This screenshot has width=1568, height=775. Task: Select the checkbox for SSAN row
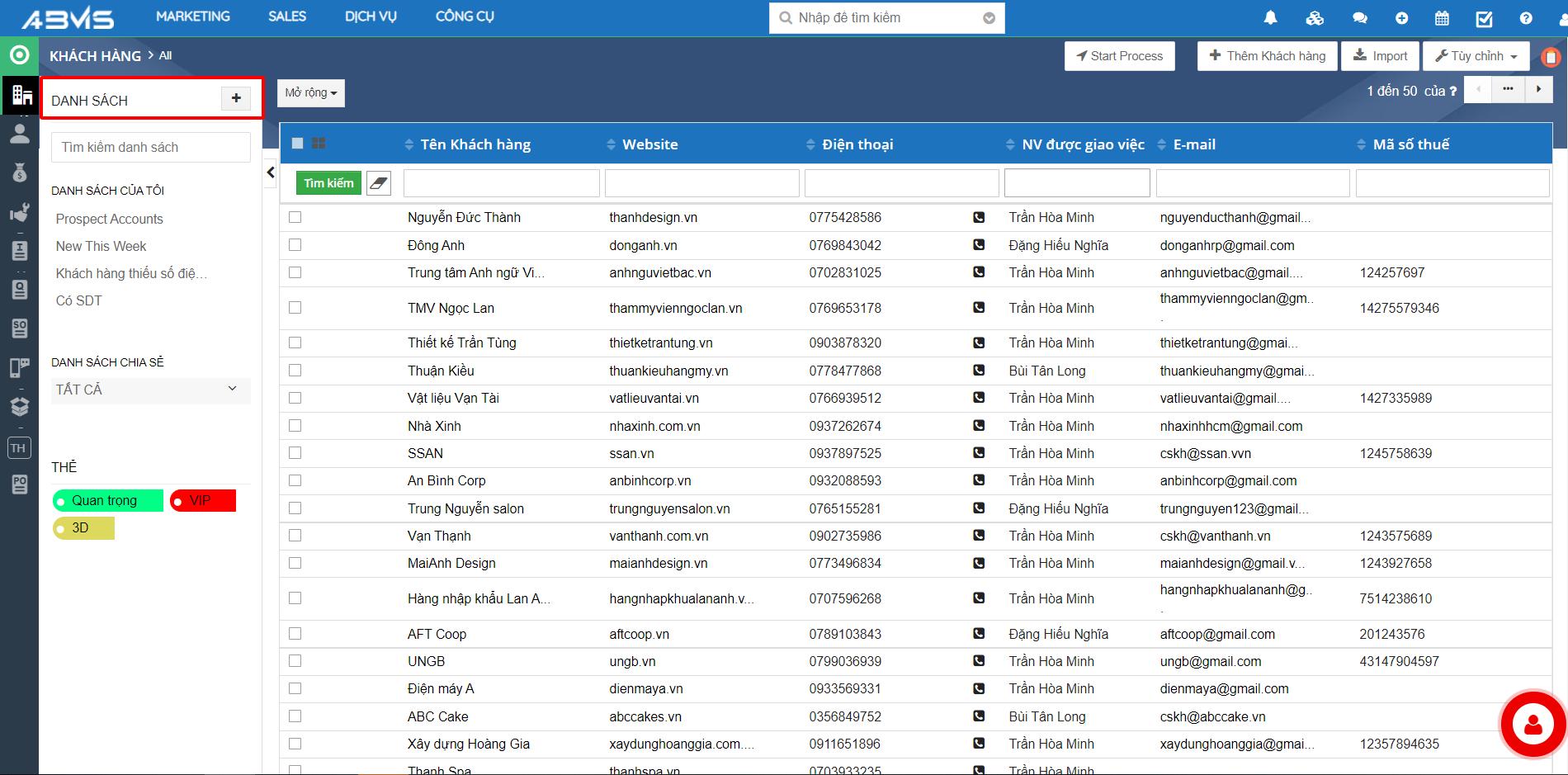[x=295, y=453]
